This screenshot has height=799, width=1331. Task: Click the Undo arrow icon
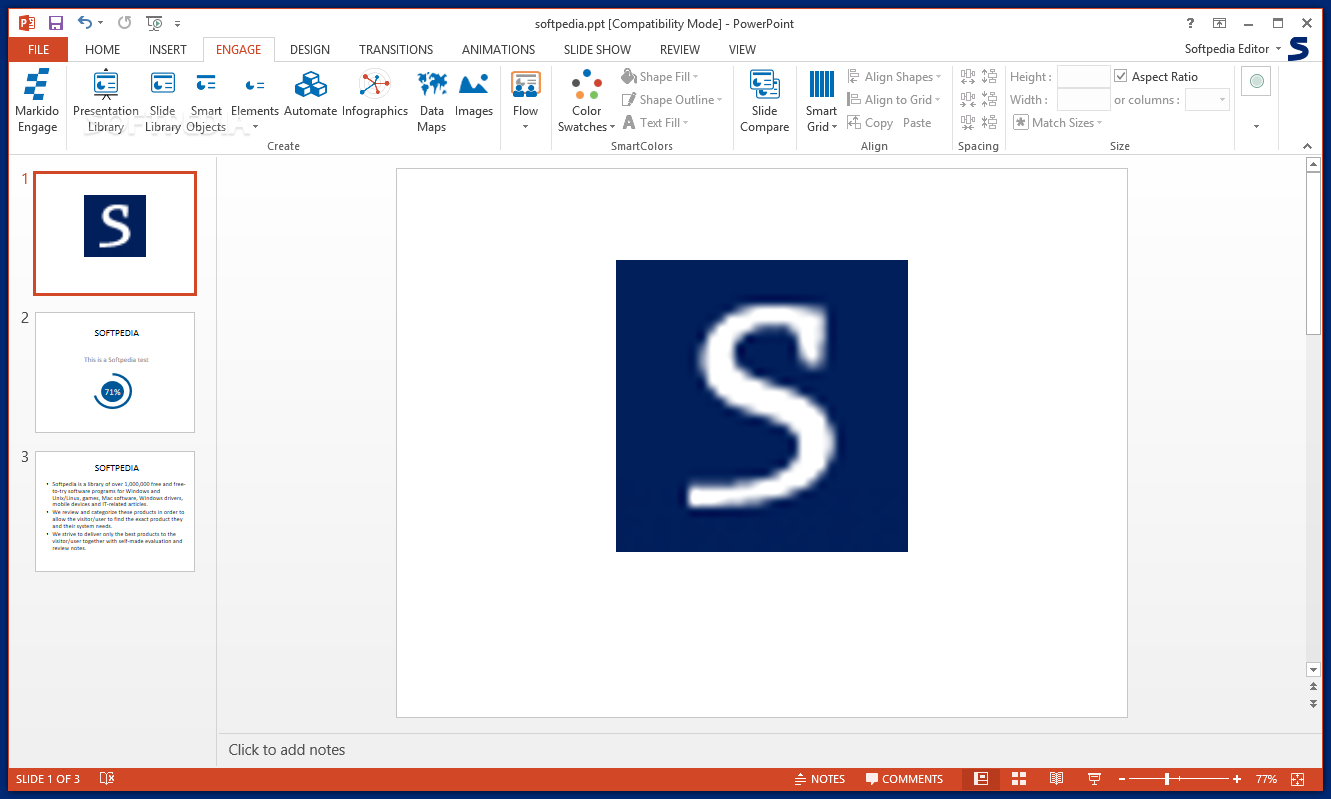pos(85,23)
